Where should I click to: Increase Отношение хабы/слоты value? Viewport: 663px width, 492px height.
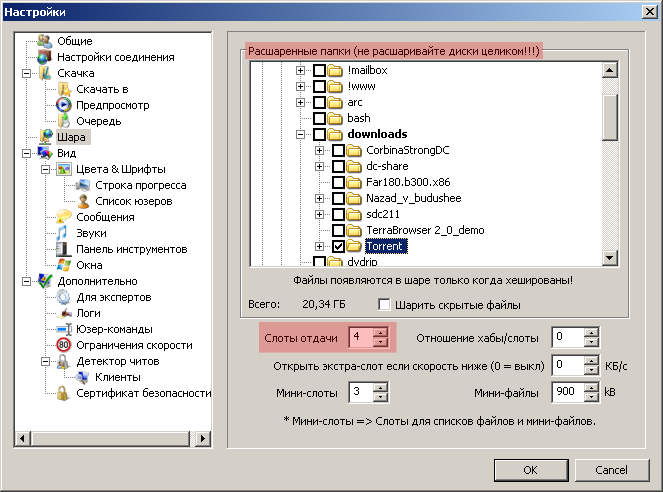click(x=592, y=332)
